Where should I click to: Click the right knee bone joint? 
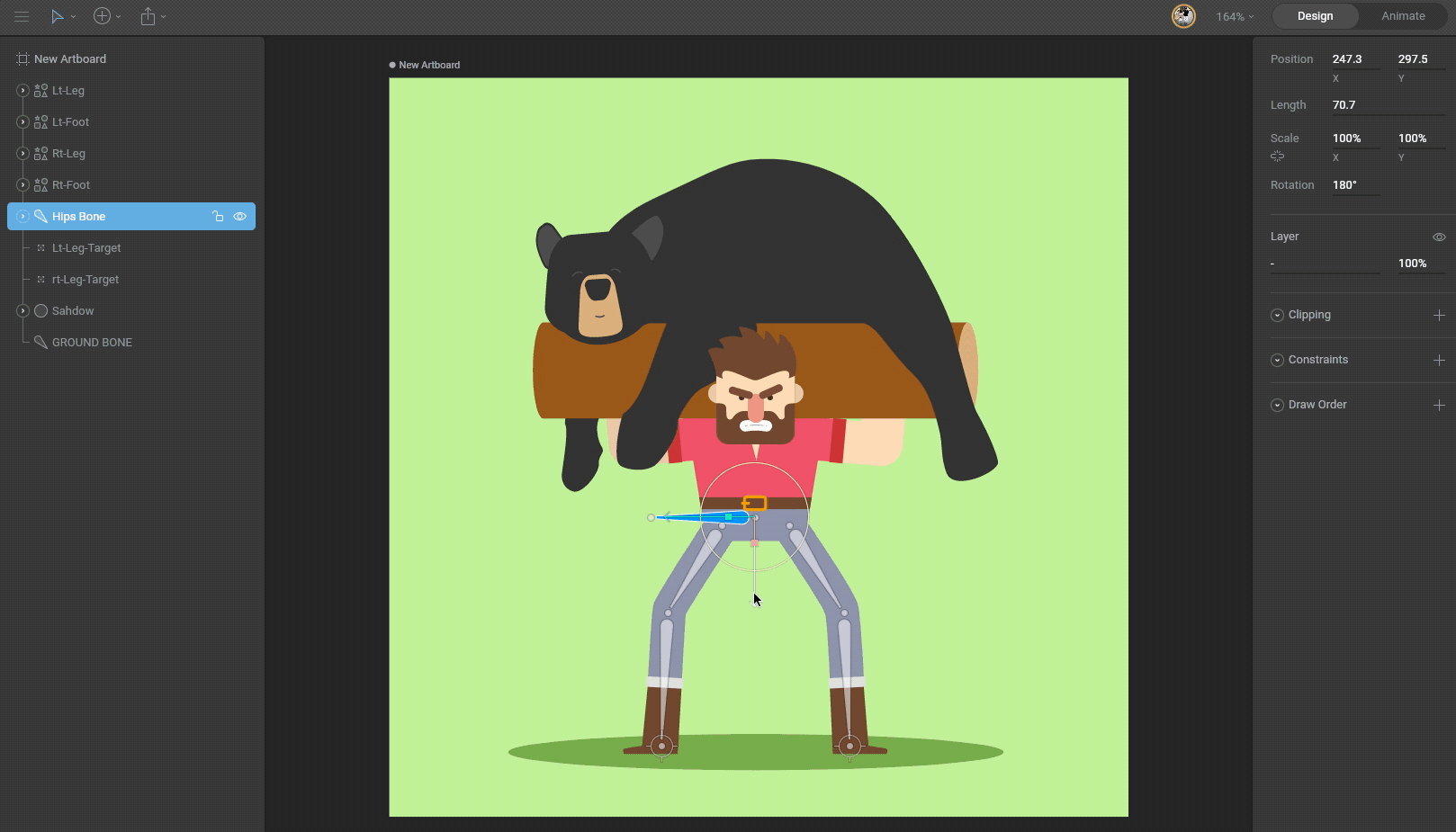click(844, 613)
